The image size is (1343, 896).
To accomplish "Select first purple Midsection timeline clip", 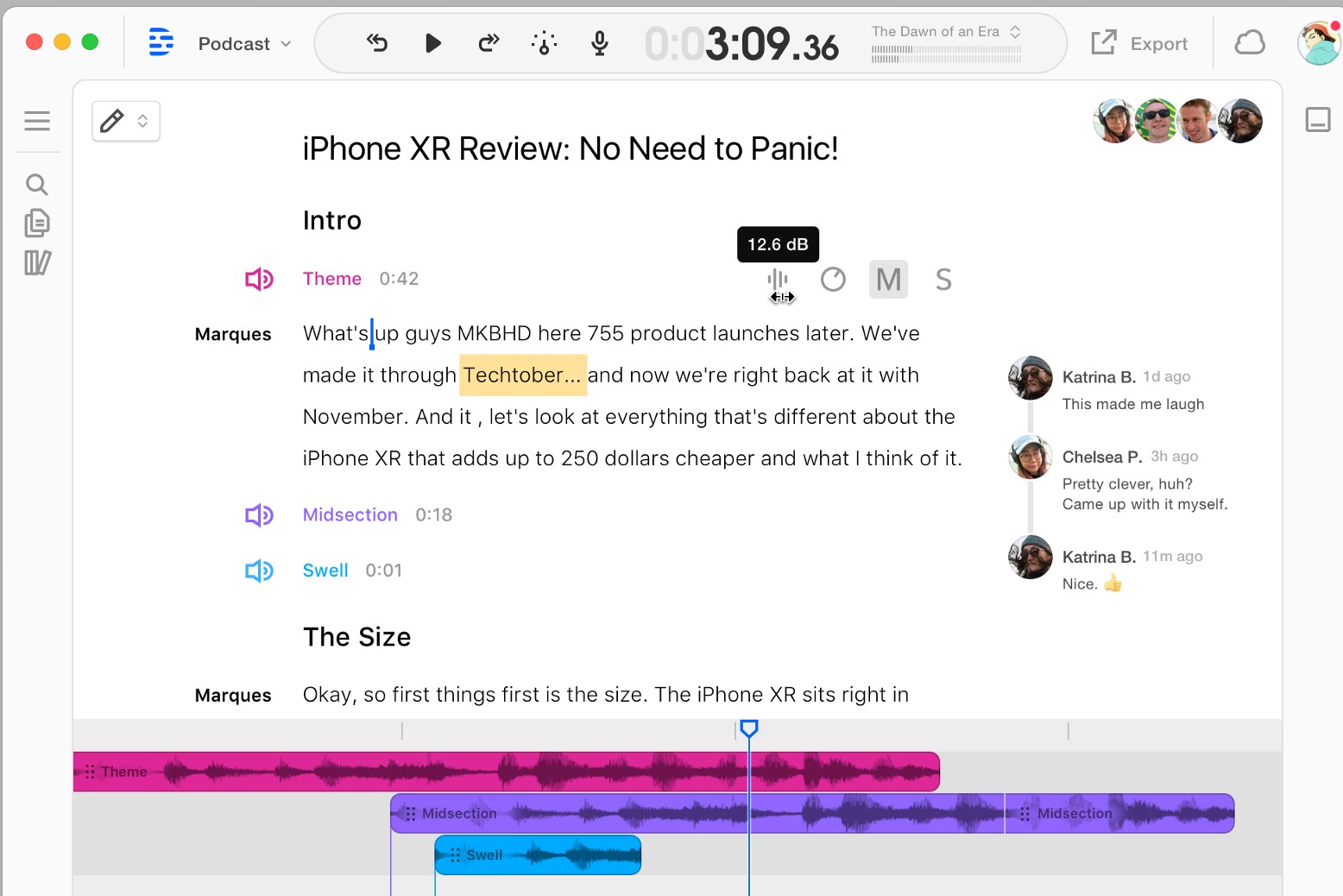I will [x=697, y=813].
